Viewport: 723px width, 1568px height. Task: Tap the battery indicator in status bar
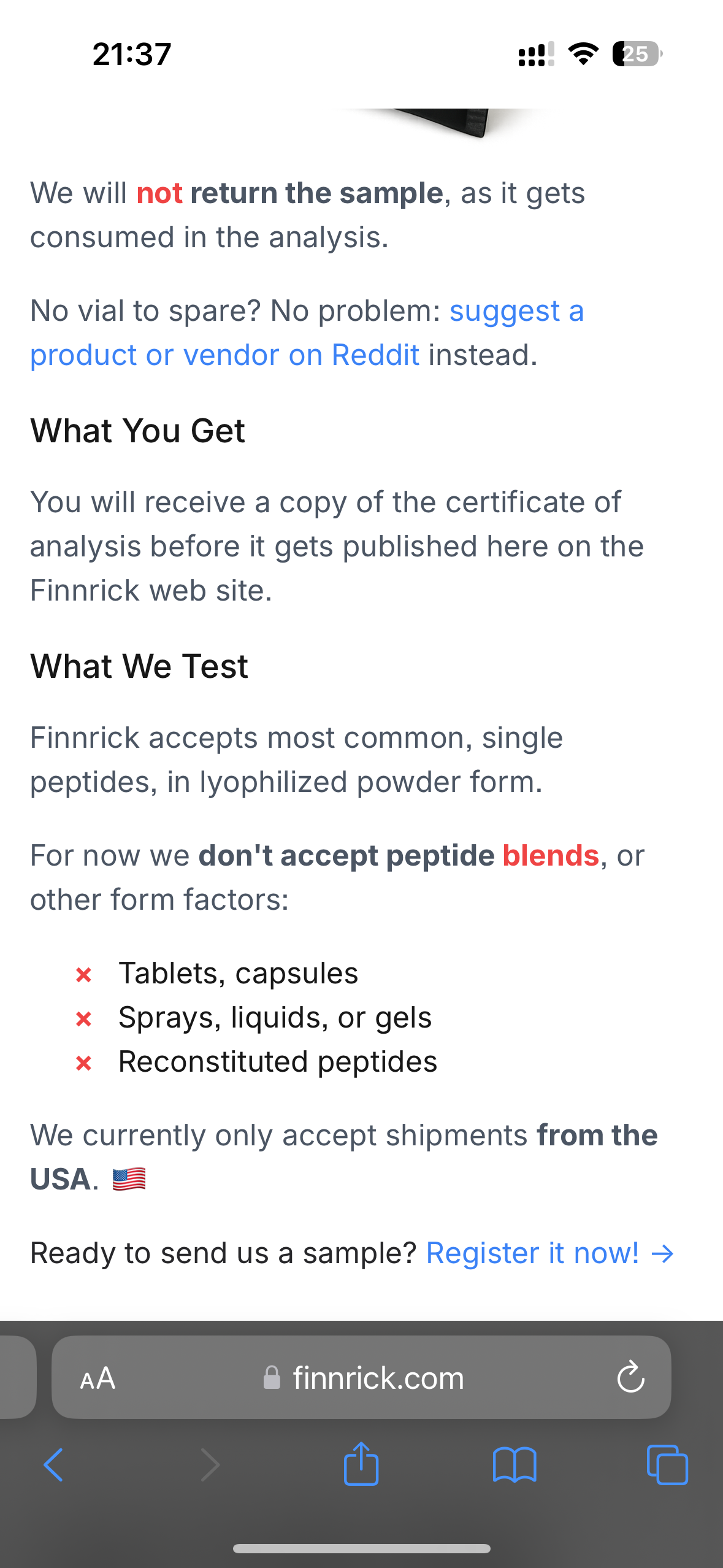(x=637, y=54)
